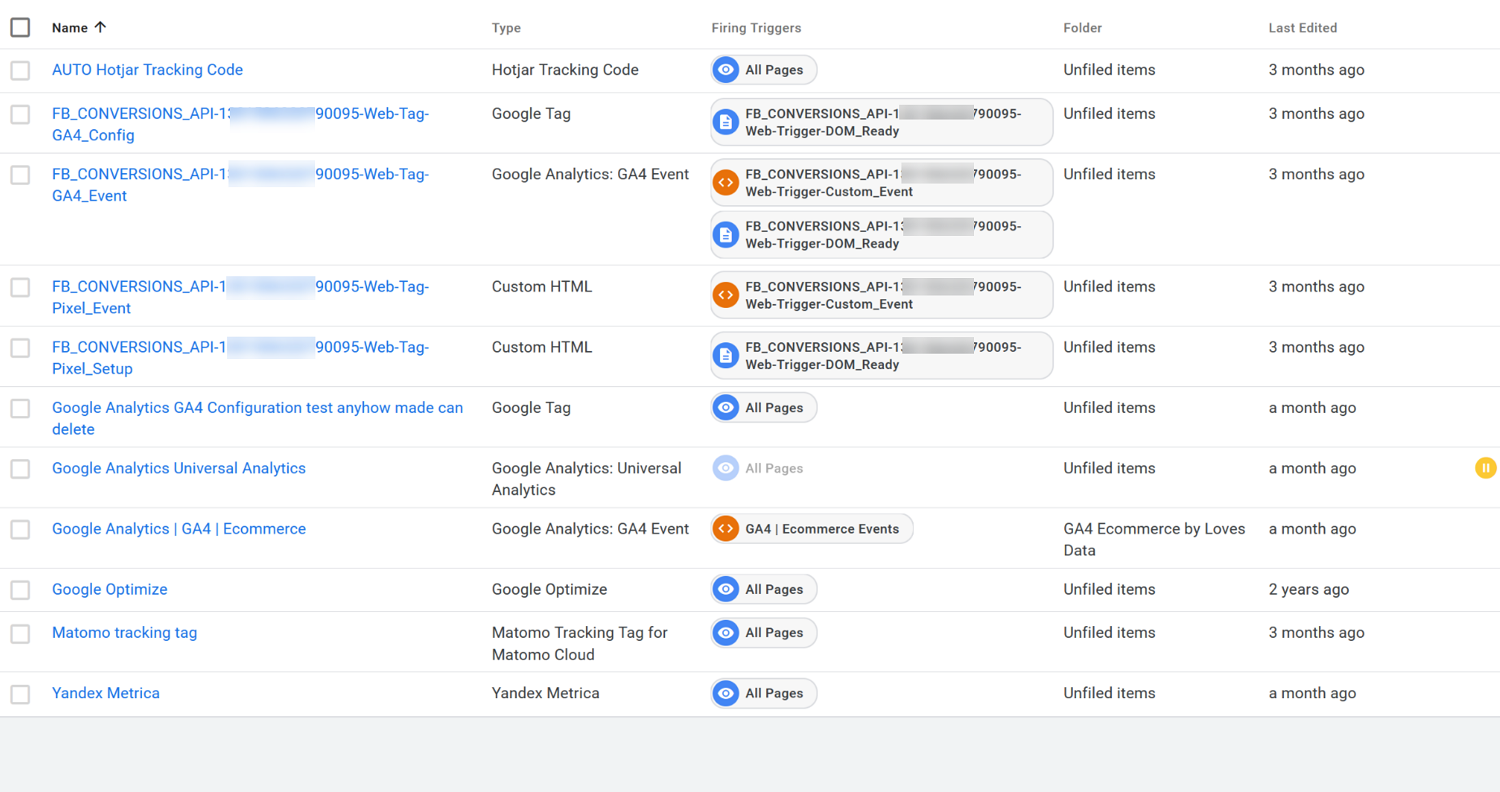Tick the select-all checkbox in the header
This screenshot has height=792, width=1500.
(20, 27)
